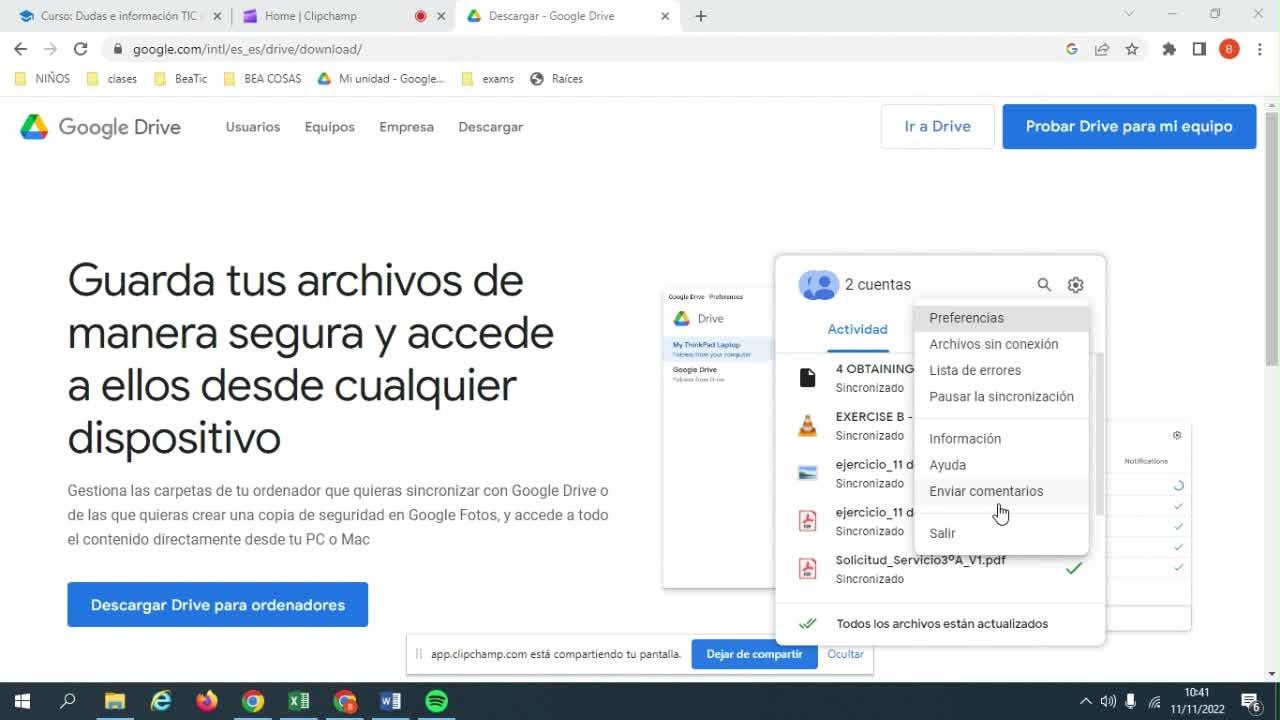This screenshot has width=1280, height=720.
Task: Open the Chrome tab search dropdown
Action: pyautogui.click(x=1129, y=15)
